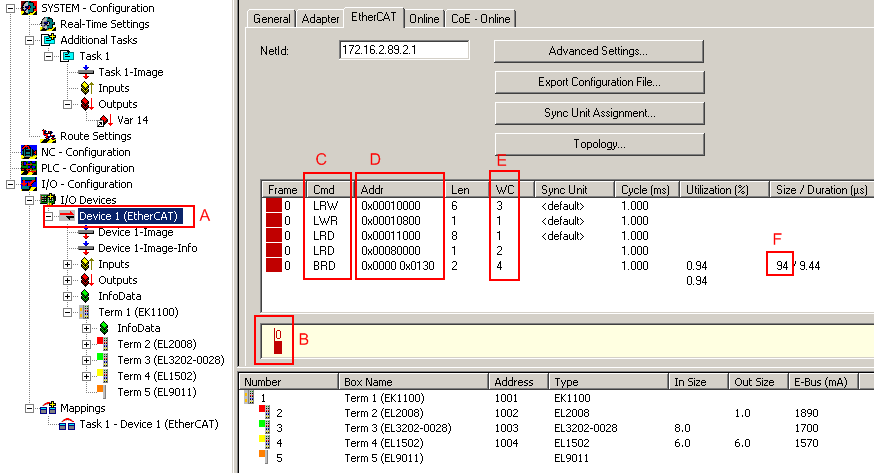The width and height of the screenshot is (874, 473).
Task: Click the Mappings icon in tree
Action: [48, 408]
